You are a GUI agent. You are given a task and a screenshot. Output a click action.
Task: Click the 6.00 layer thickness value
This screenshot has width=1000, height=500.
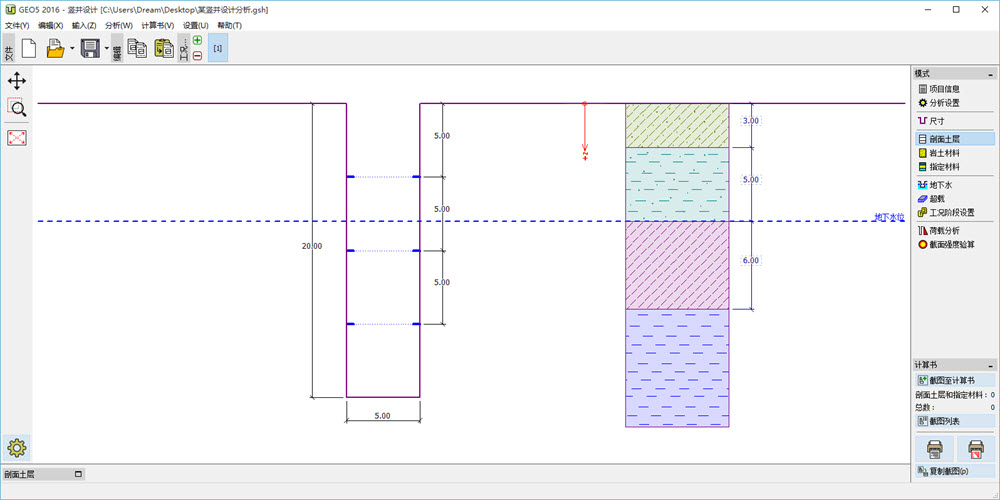click(751, 260)
